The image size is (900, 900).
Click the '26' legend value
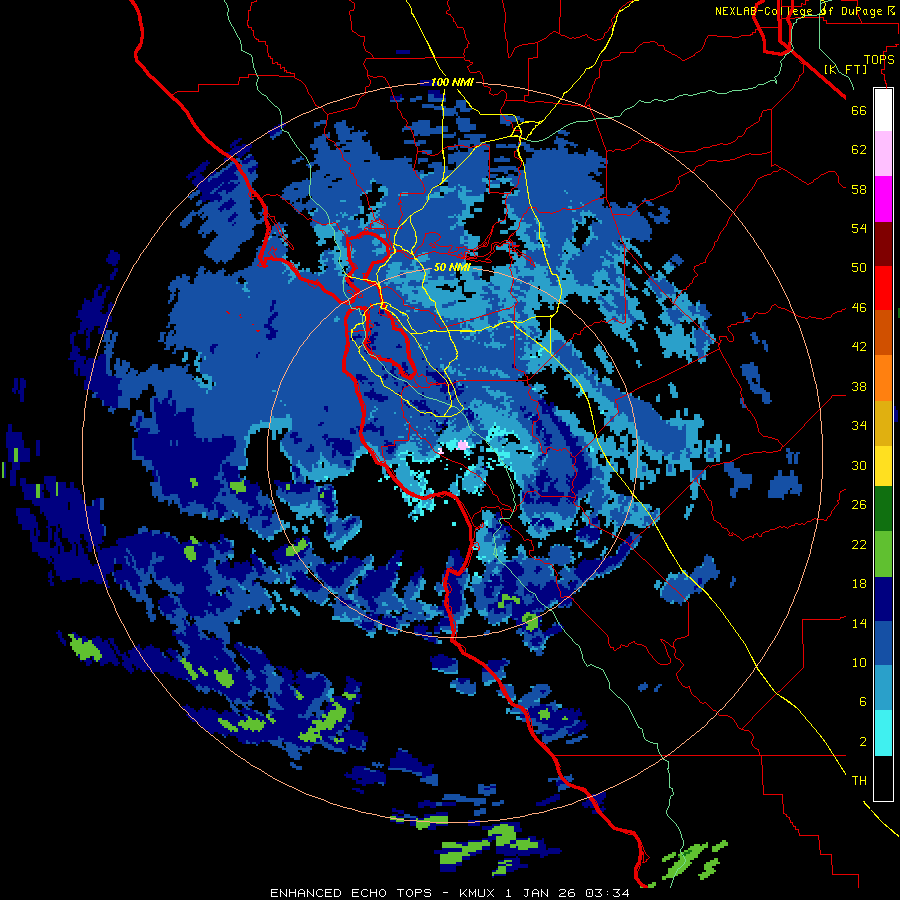pyautogui.click(x=859, y=505)
